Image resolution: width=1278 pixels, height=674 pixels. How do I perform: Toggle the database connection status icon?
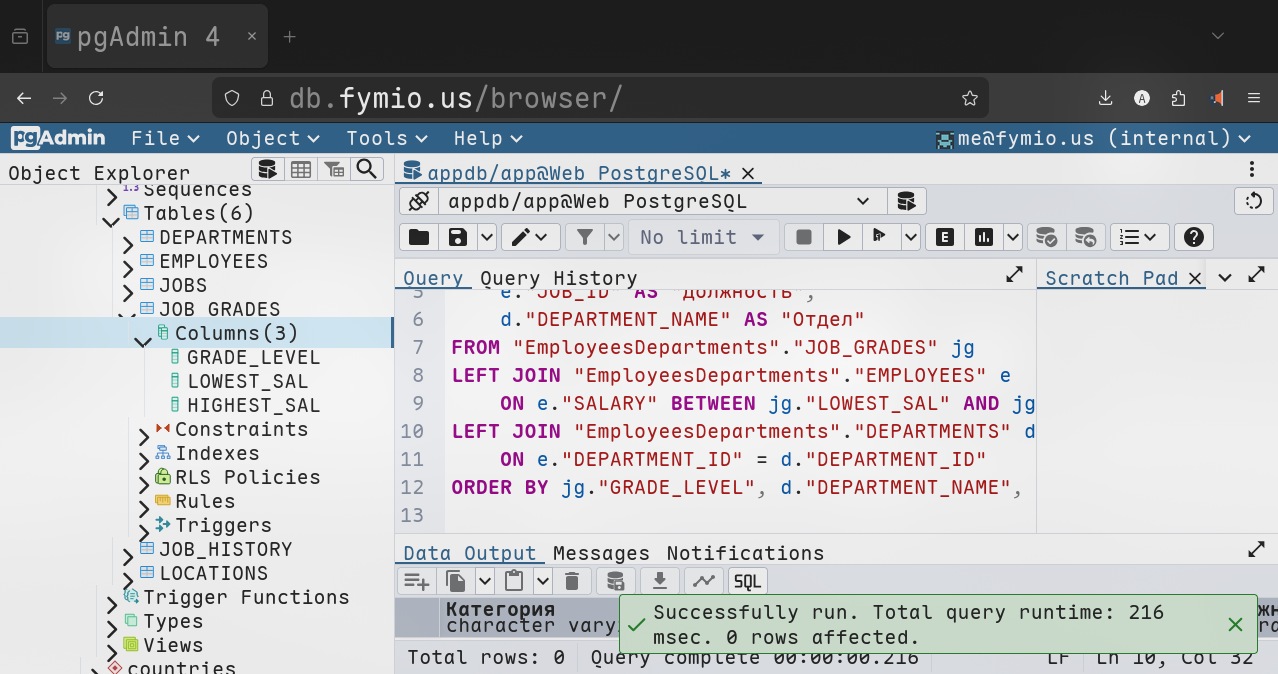click(x=419, y=201)
